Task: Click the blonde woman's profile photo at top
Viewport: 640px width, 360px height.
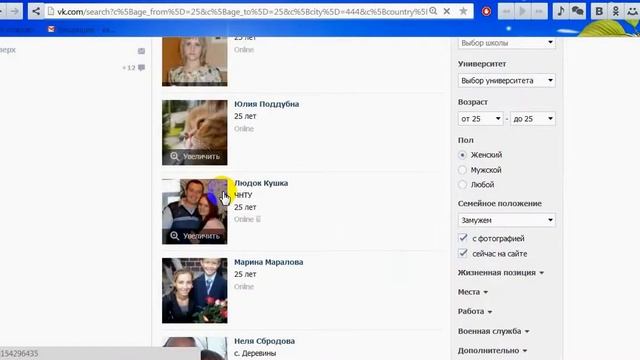Action: pos(195,61)
